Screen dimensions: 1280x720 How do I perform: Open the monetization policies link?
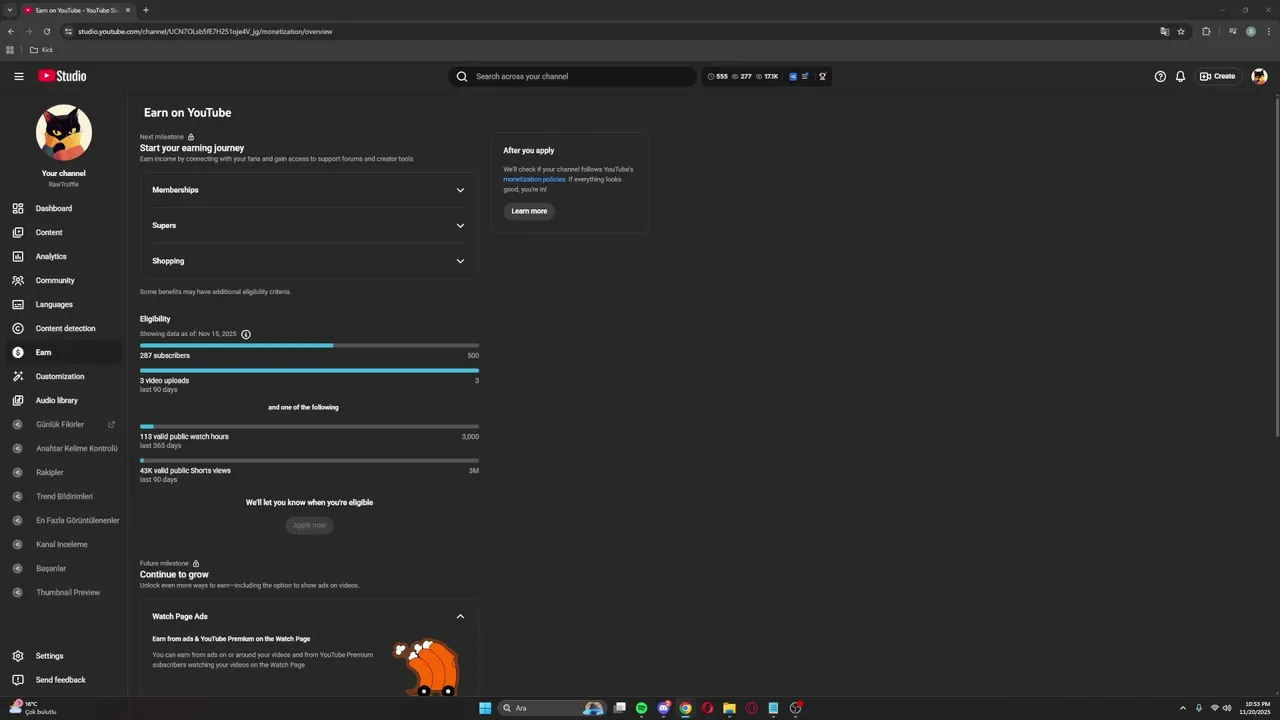[x=534, y=179]
